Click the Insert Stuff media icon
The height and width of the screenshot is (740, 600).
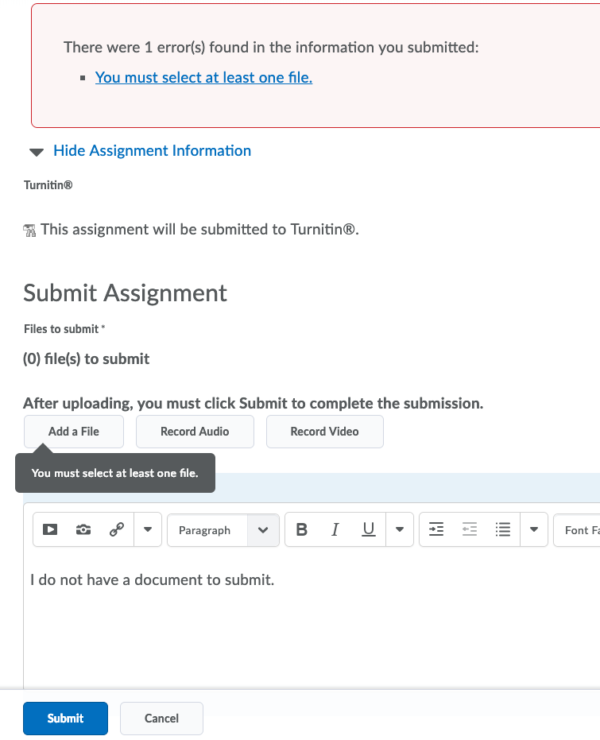coord(50,530)
